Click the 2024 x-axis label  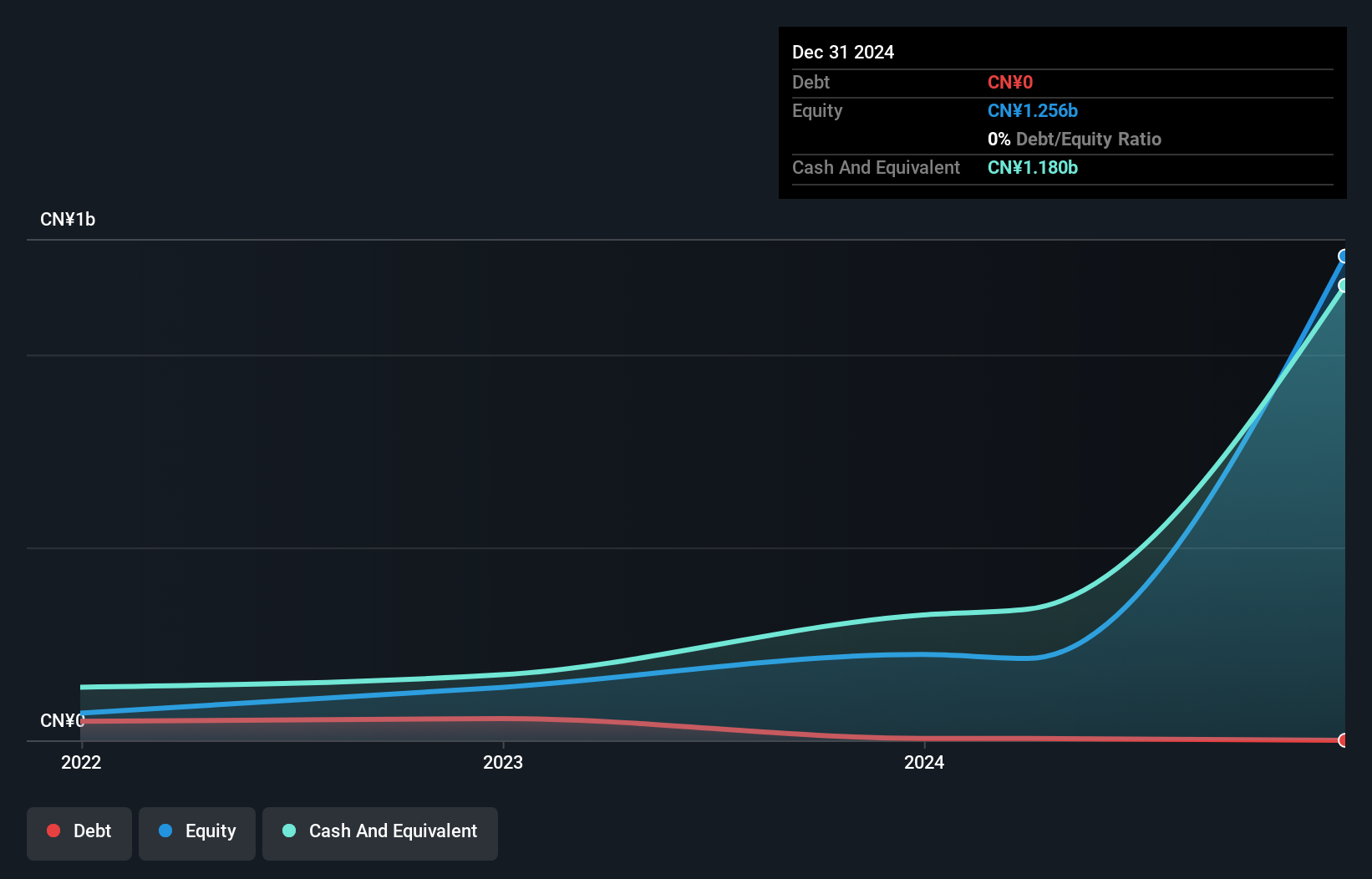[x=924, y=763]
